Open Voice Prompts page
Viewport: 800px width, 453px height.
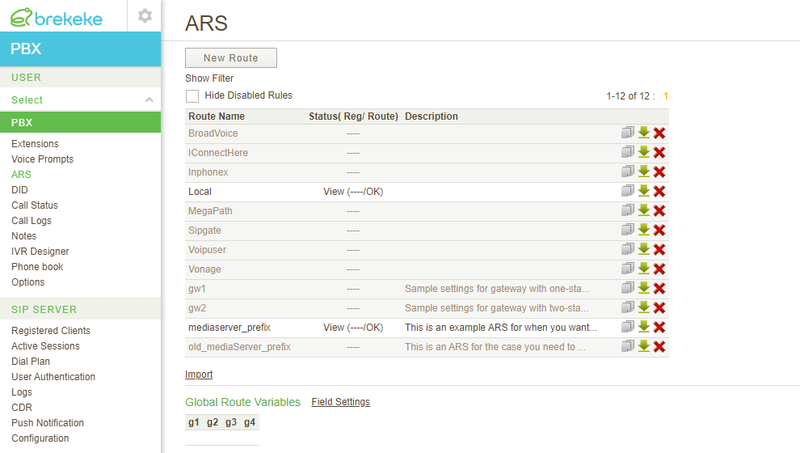(x=42, y=159)
